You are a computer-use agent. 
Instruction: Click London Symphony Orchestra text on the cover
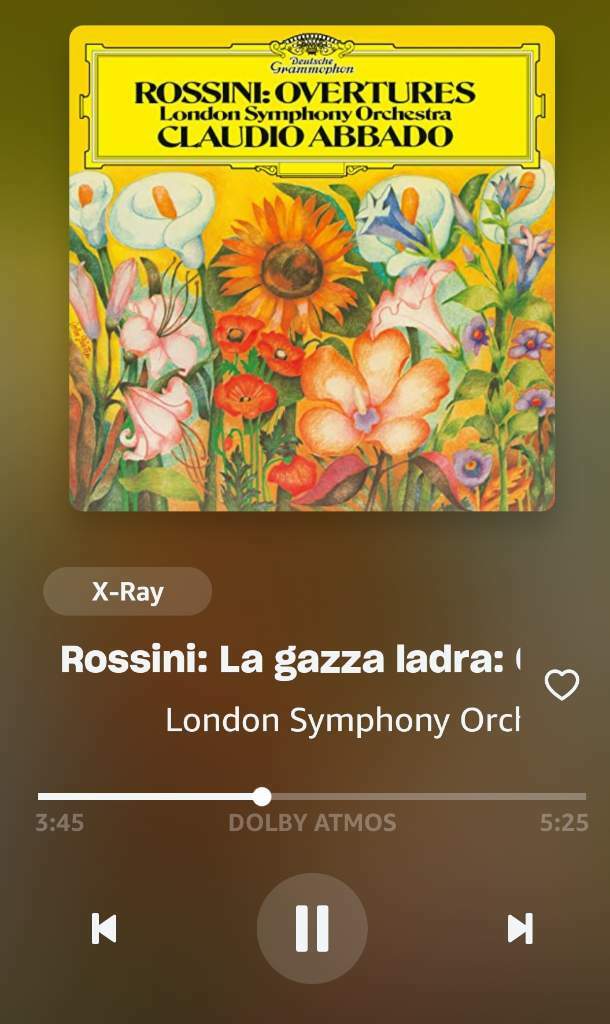click(306, 114)
